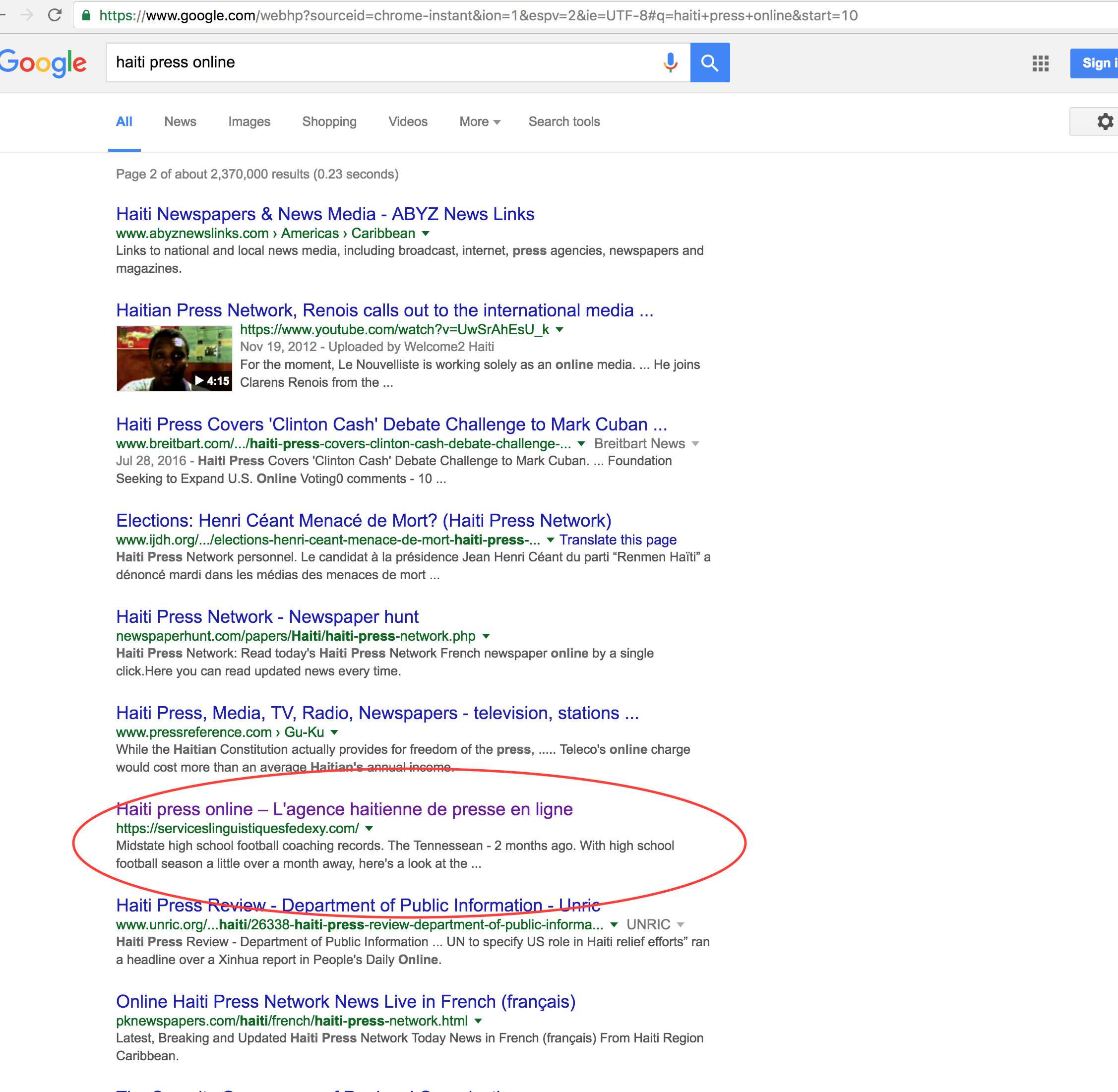The height and width of the screenshot is (1092, 1118).
Task: Click the www.pressreference.com › Gu-Ku URL text
Action: click(x=220, y=732)
